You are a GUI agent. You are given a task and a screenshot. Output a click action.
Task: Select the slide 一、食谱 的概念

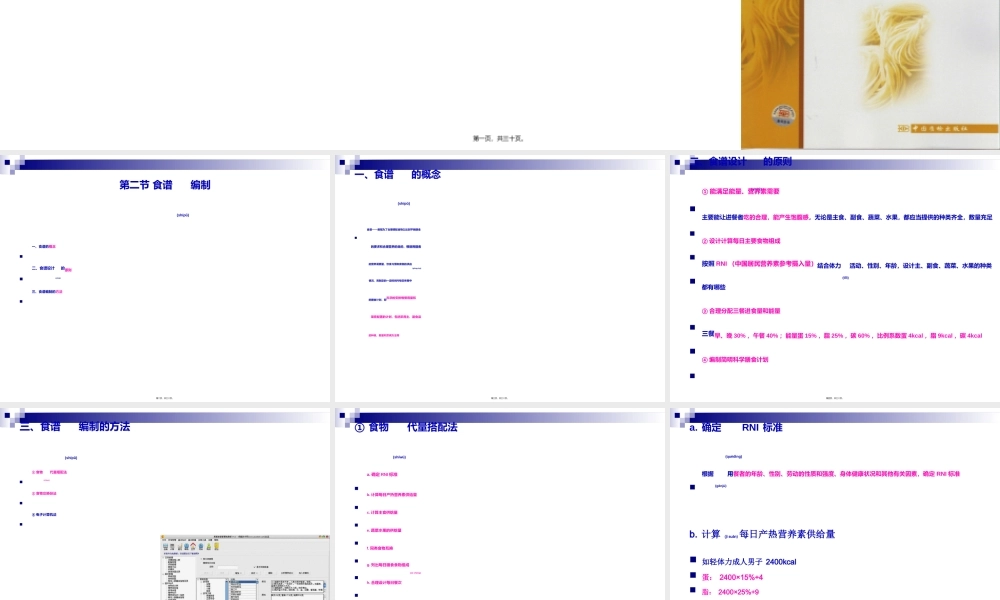[x=499, y=280]
